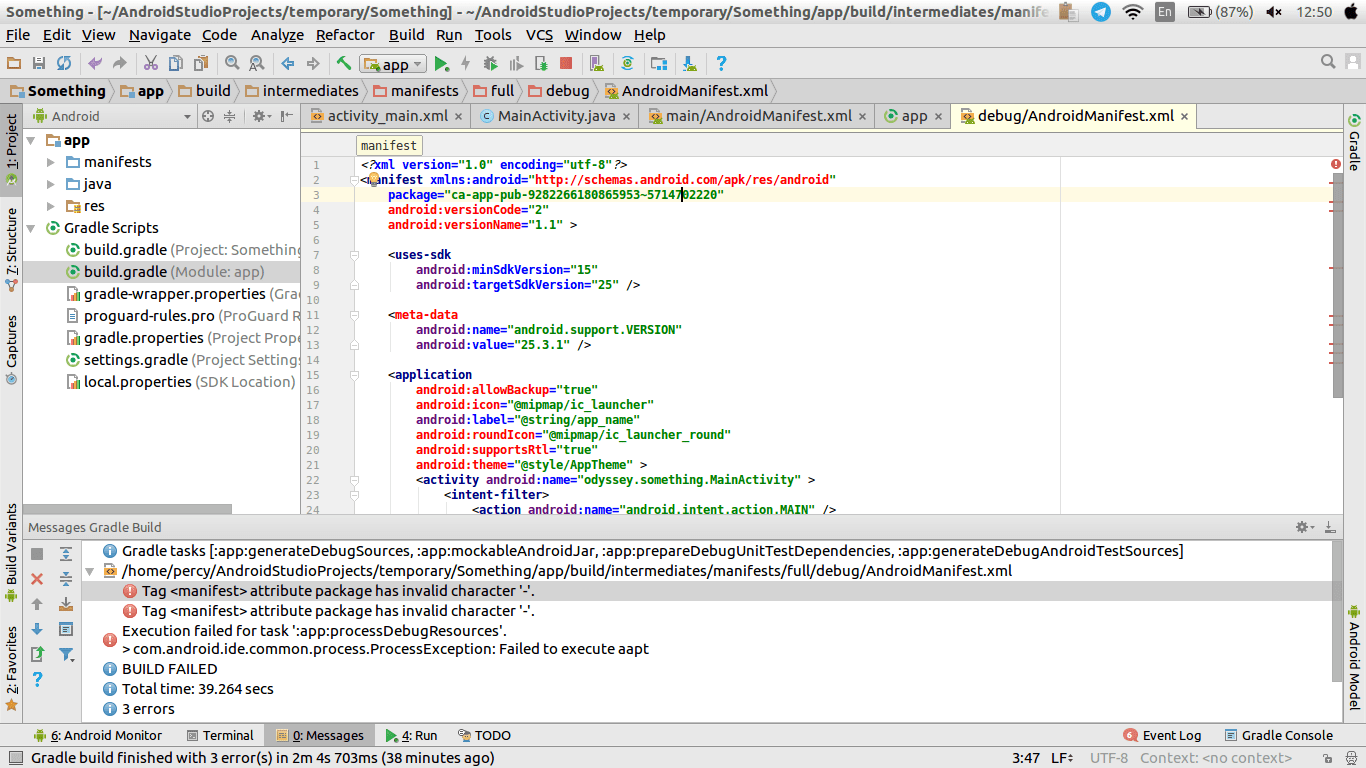
Task: Click the muted volume tray icon
Action: tap(1273, 12)
